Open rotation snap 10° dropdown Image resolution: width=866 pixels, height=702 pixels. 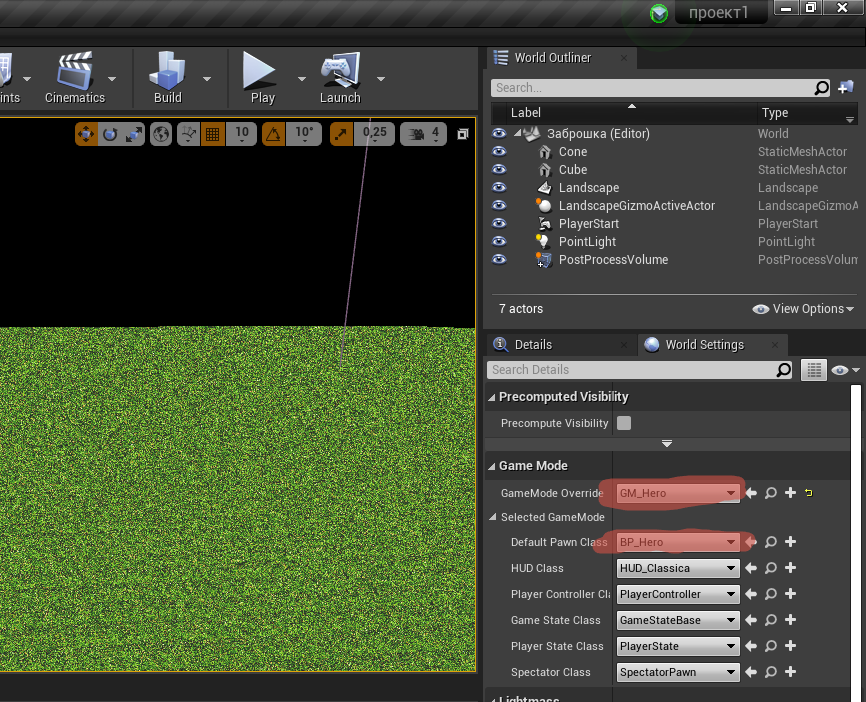(x=304, y=134)
